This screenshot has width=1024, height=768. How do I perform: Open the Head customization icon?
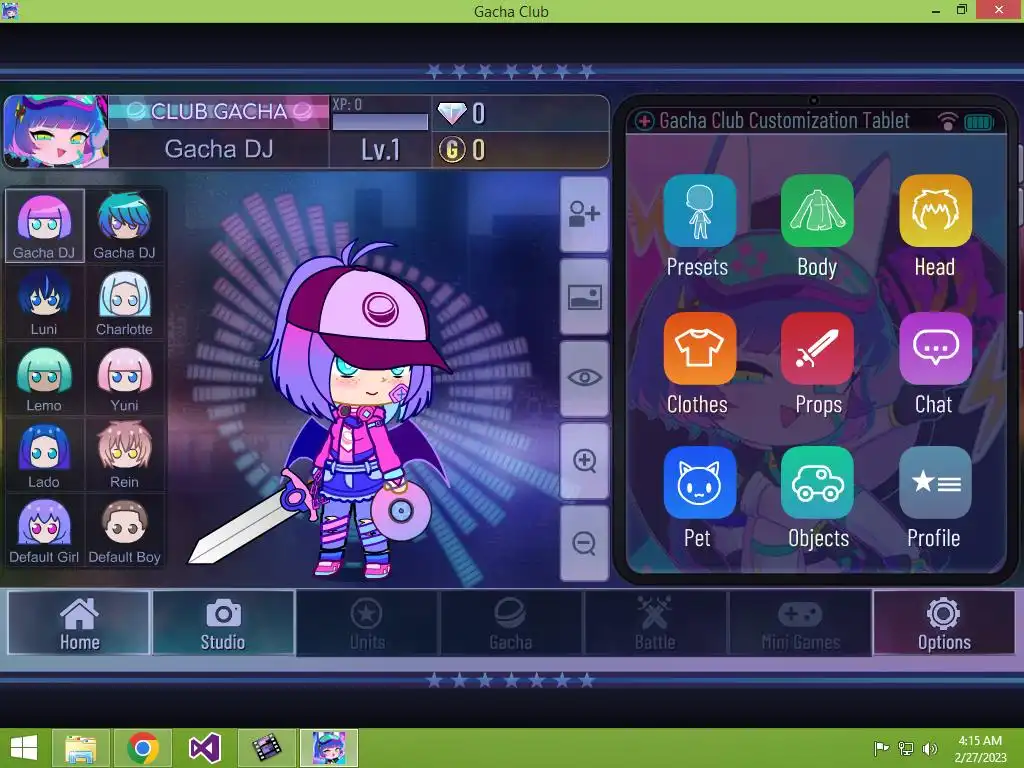pyautogui.click(x=935, y=211)
